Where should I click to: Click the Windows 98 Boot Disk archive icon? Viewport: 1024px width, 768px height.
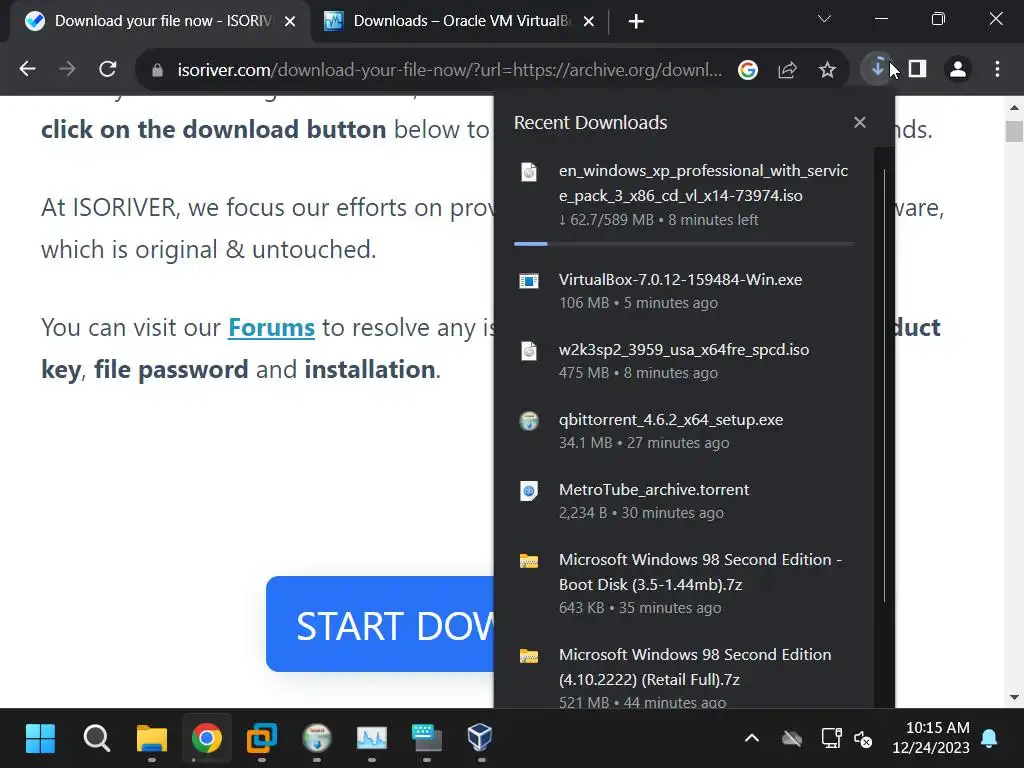pos(528,561)
